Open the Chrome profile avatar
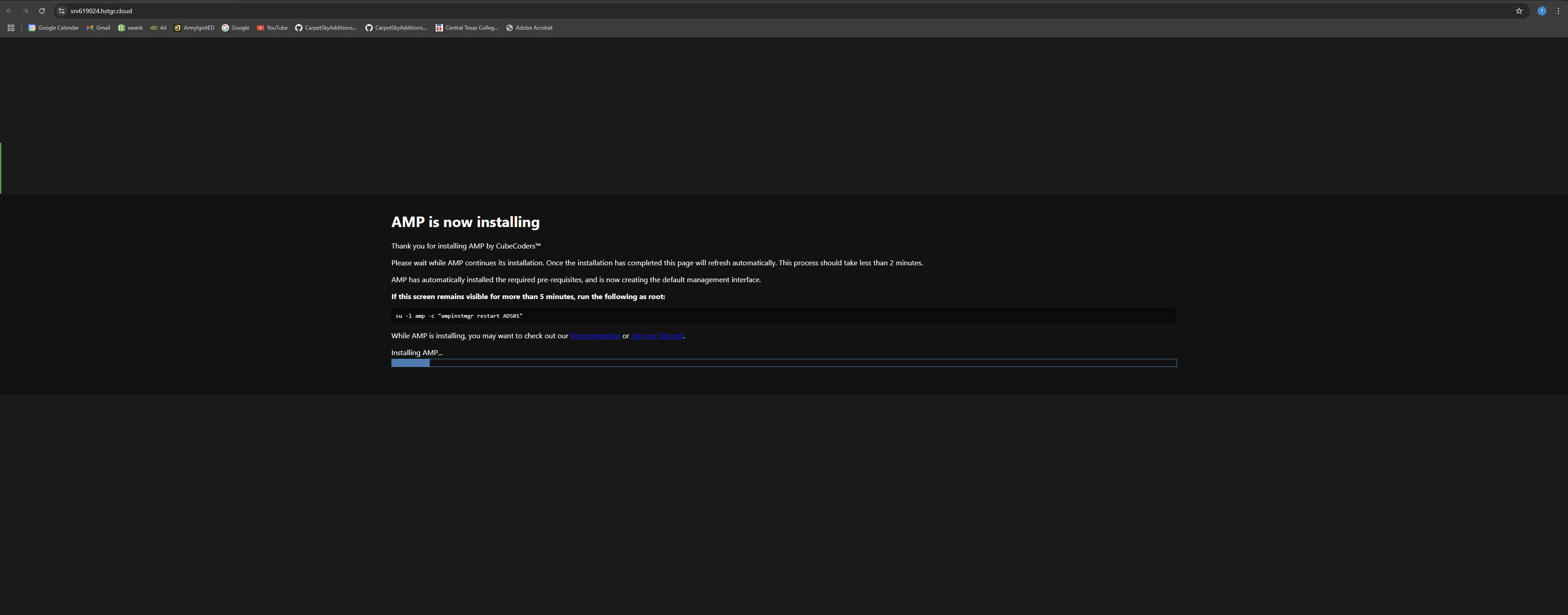Viewport: 1568px width, 615px height. [1541, 11]
